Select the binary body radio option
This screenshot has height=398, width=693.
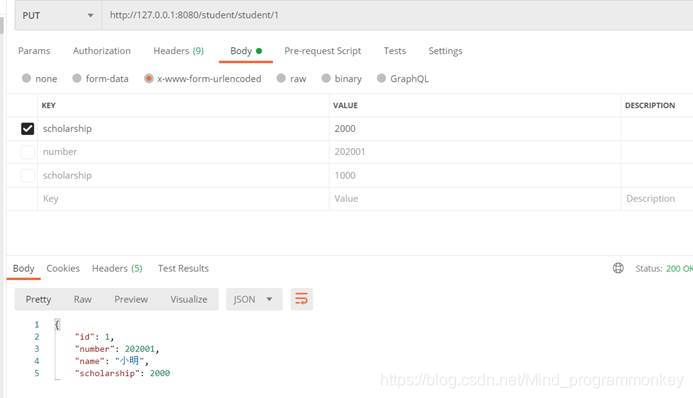326,78
